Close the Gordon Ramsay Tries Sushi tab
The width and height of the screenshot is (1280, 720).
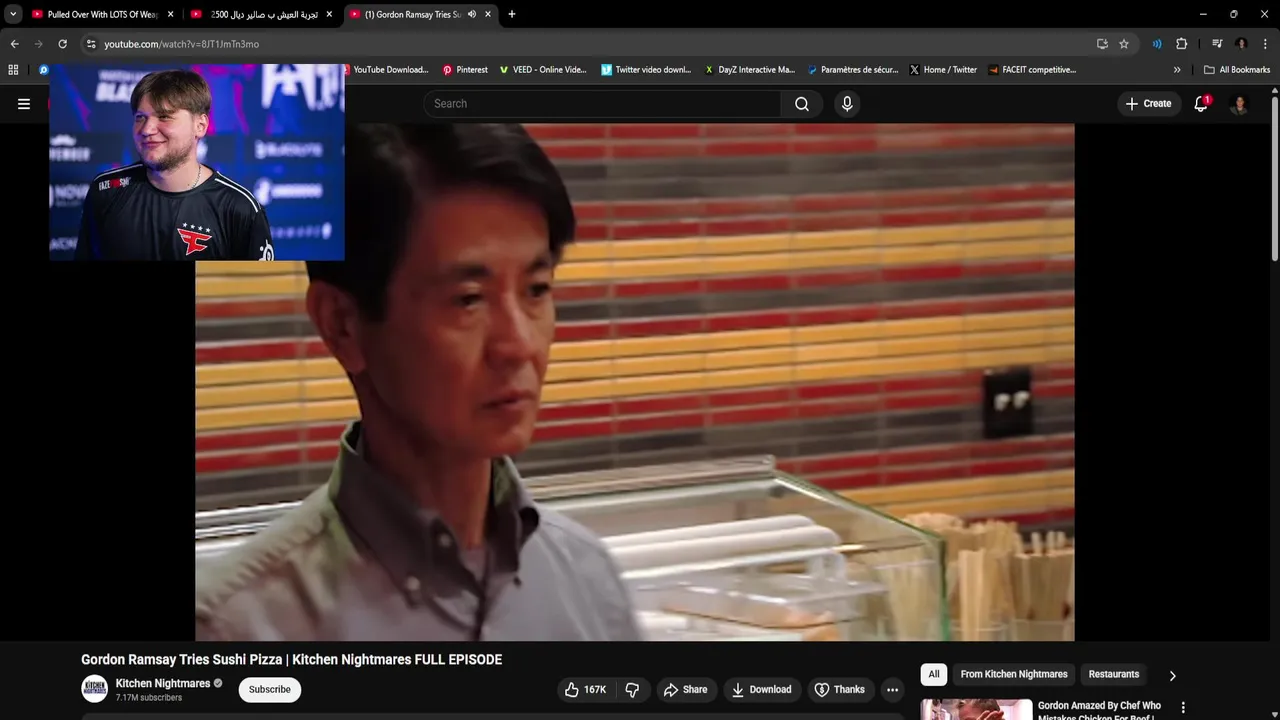pyautogui.click(x=488, y=14)
